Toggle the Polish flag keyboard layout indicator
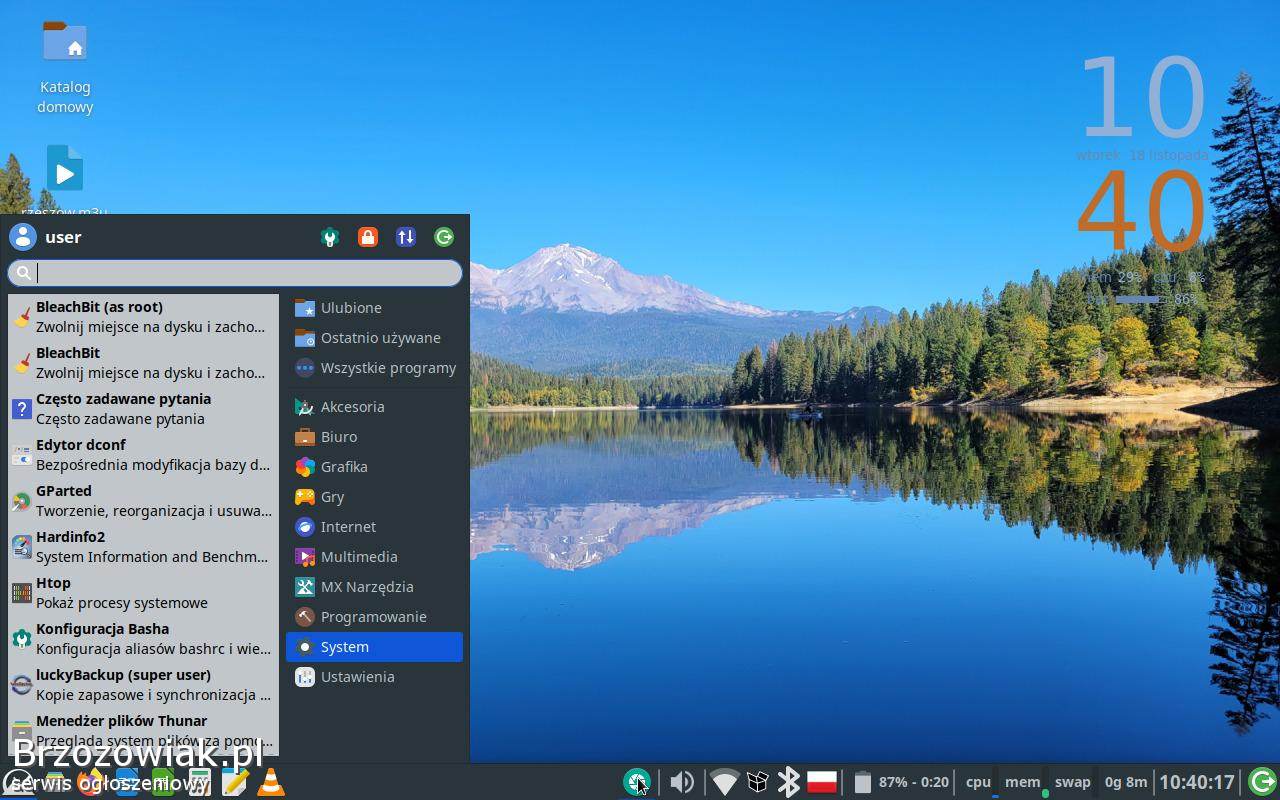Screen dimensions: 1280x800 (821, 782)
